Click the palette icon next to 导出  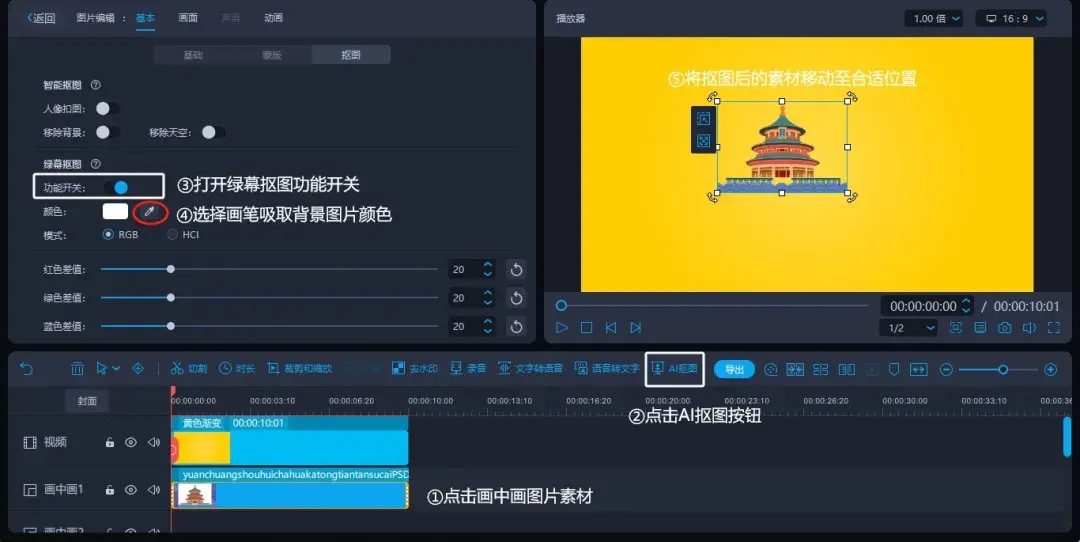point(771,370)
